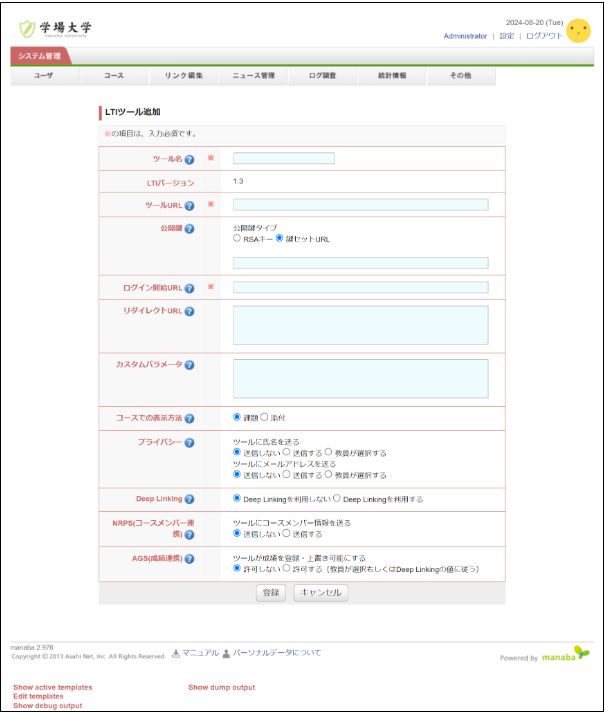Click the ログアウト link
The height and width of the screenshot is (713, 605).
click(544, 36)
